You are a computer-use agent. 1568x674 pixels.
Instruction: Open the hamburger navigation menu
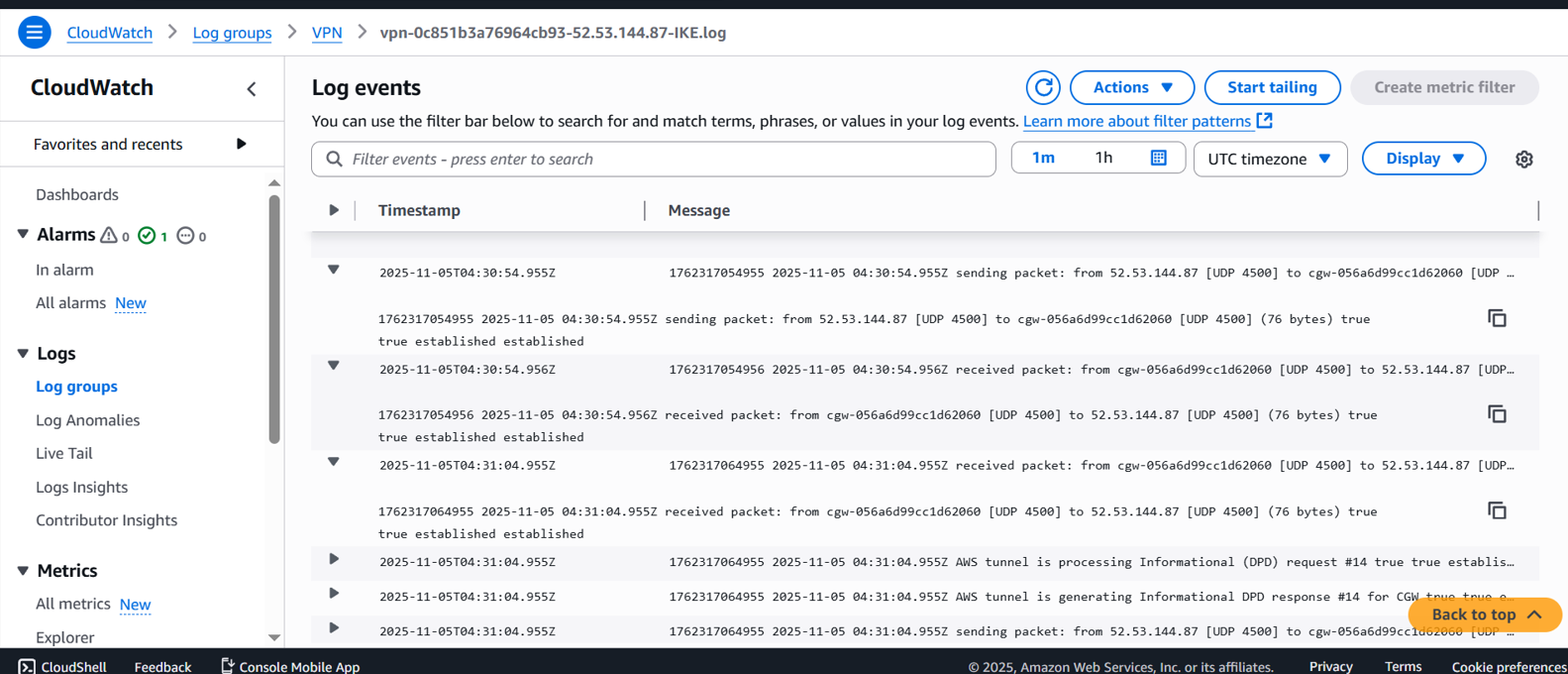35,33
